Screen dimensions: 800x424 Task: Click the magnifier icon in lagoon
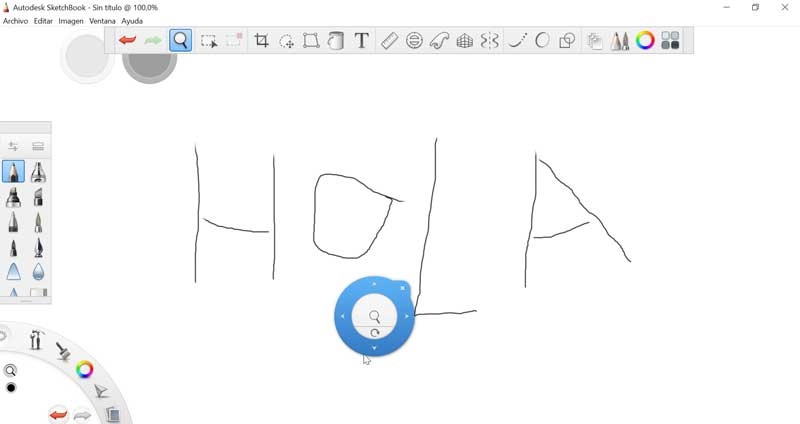click(10, 370)
